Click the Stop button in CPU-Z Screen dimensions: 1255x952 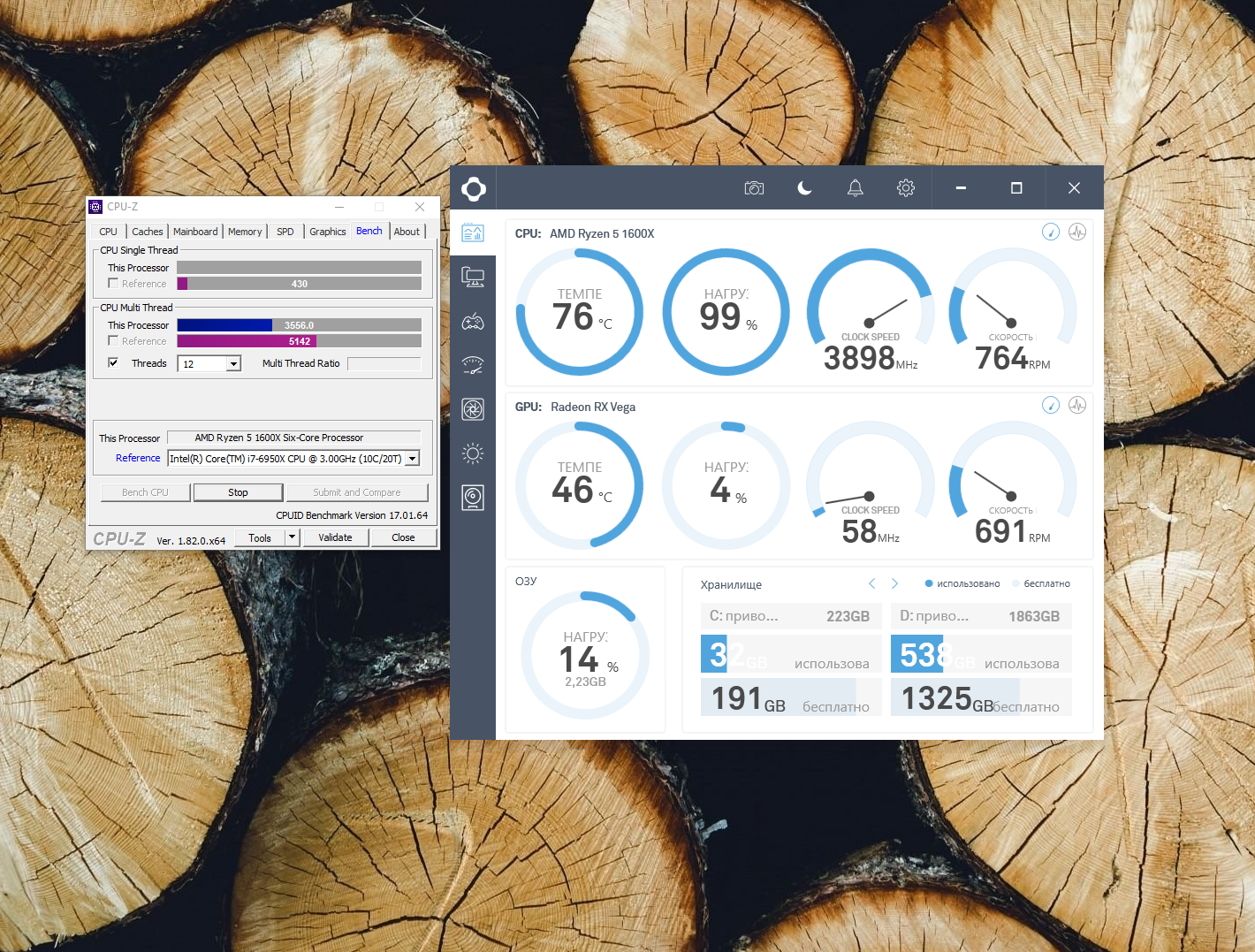(x=238, y=492)
